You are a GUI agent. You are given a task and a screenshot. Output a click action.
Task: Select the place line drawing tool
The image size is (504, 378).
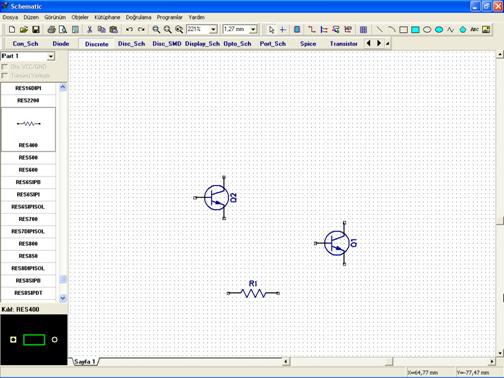(379, 30)
